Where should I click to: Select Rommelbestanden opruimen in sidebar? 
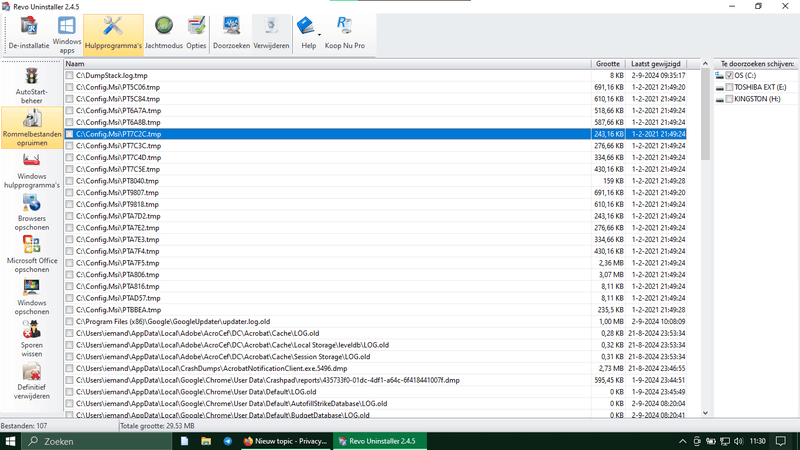tap(32, 128)
